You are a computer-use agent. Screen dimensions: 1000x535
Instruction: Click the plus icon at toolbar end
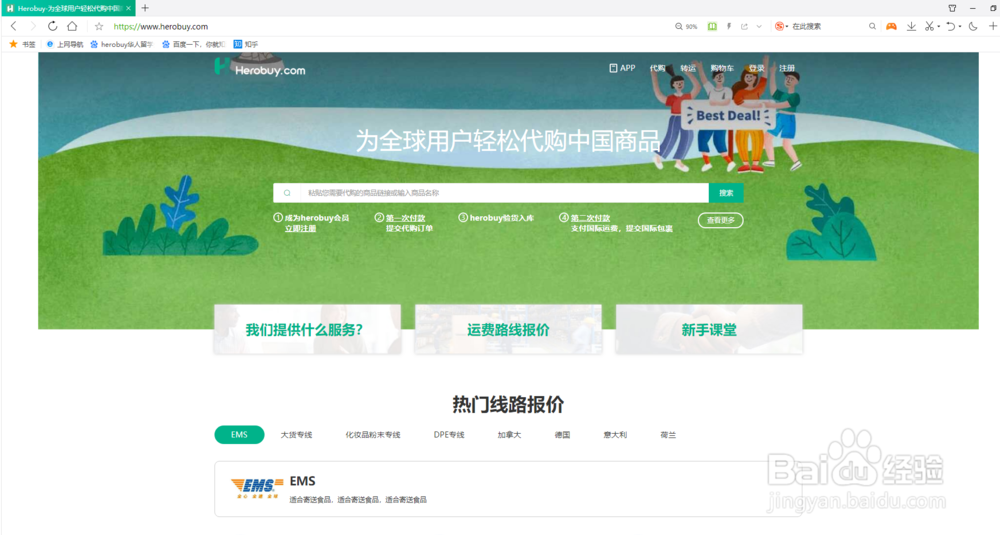(x=993, y=26)
